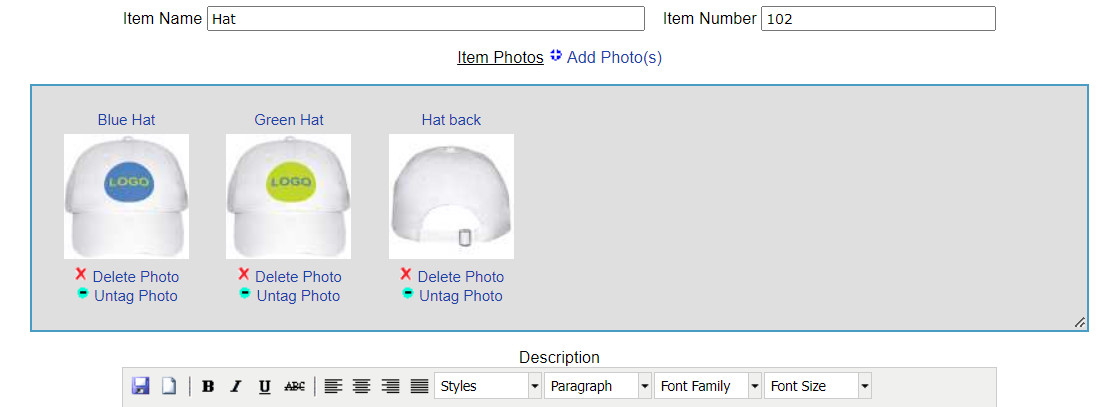Toggle italic formatting
Screen dimensions: 1120x407
[x=236, y=386]
